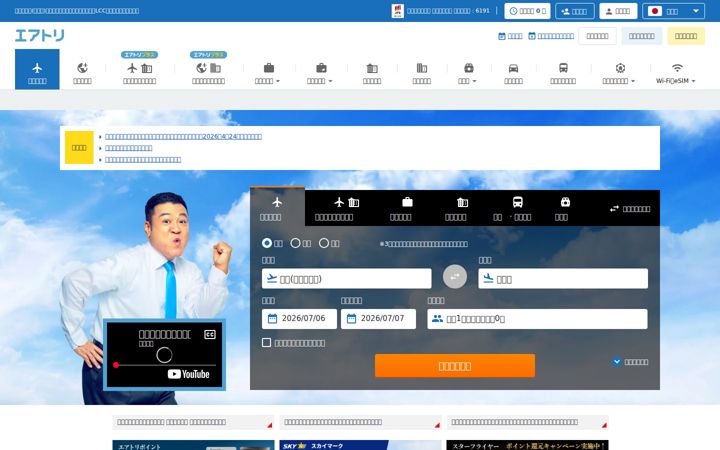Select the first selected trip-type radio button
The height and width of the screenshot is (450, 720).
point(267,243)
